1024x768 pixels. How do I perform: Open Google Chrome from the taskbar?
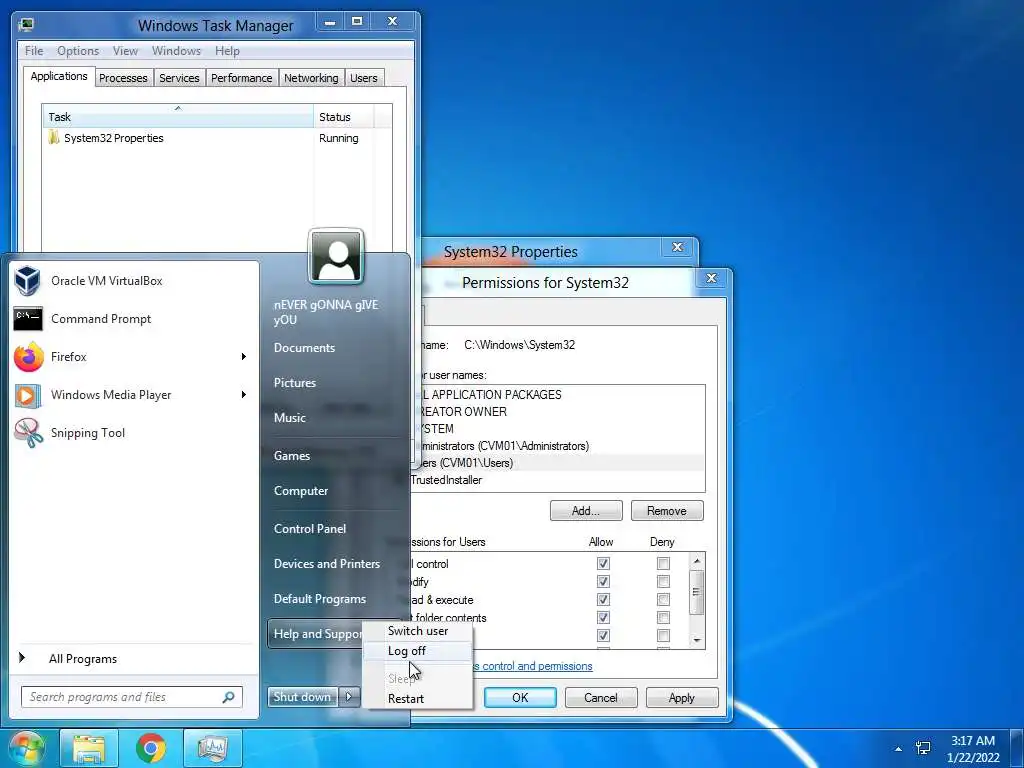click(151, 748)
